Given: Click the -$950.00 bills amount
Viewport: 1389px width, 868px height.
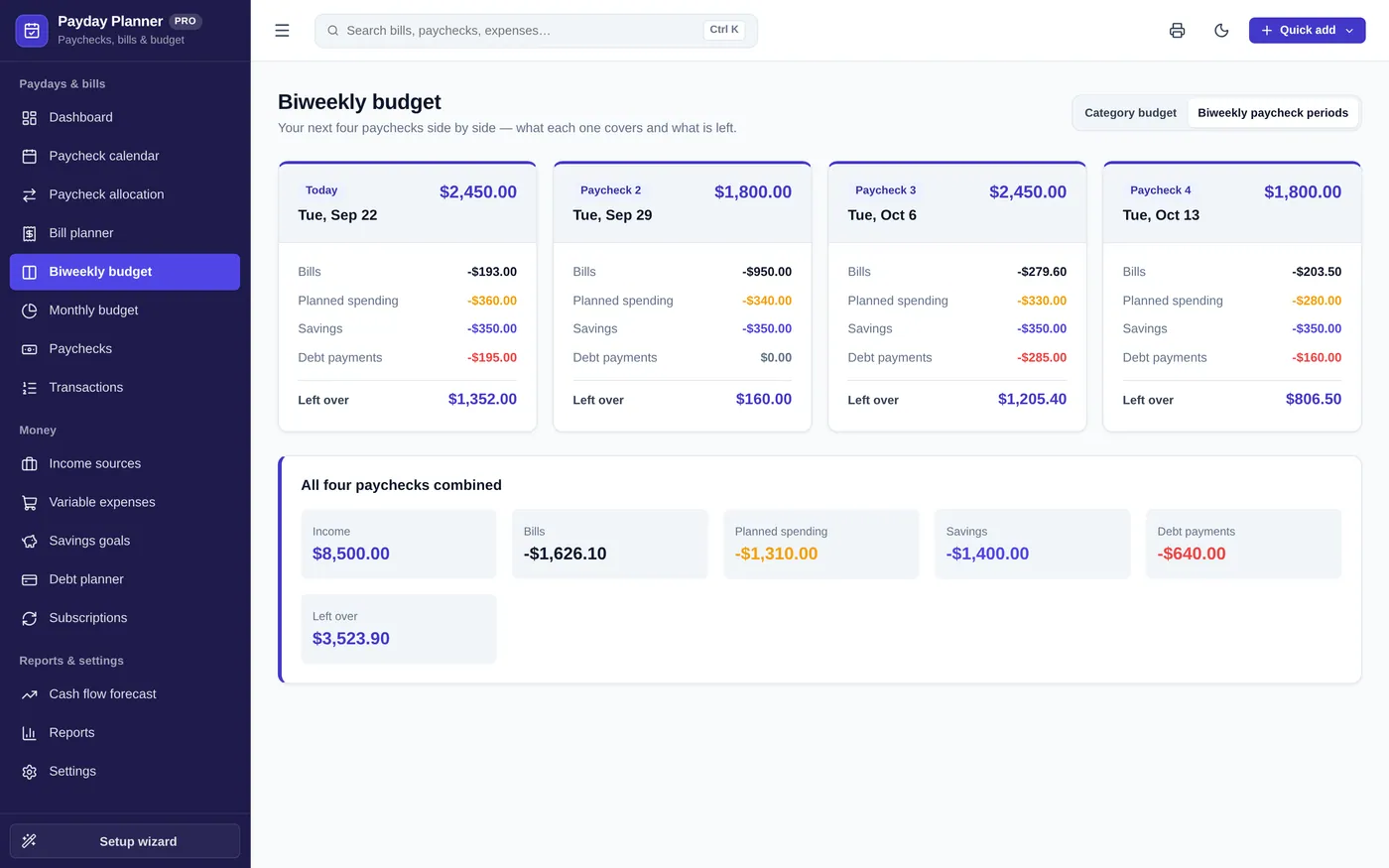Looking at the screenshot, I should tap(767, 272).
